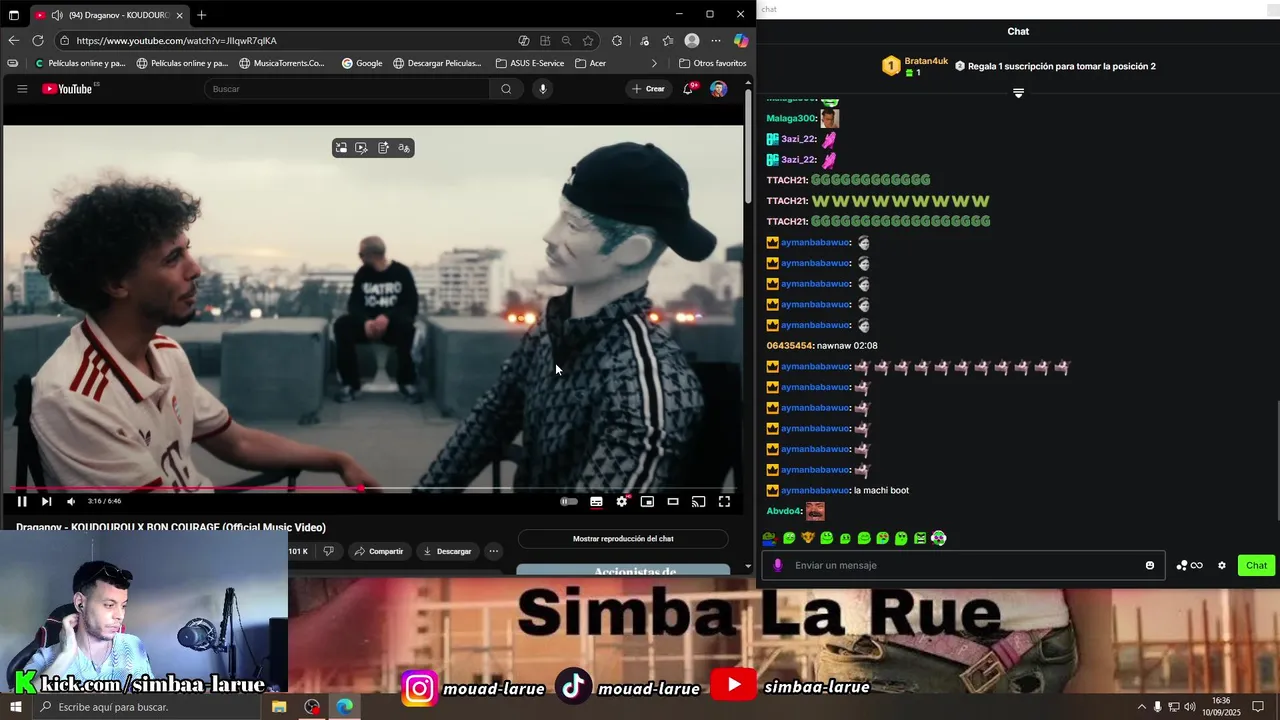This screenshot has height=720, width=1280.
Task: Open the YouTube account avatar menu
Action: click(x=718, y=89)
